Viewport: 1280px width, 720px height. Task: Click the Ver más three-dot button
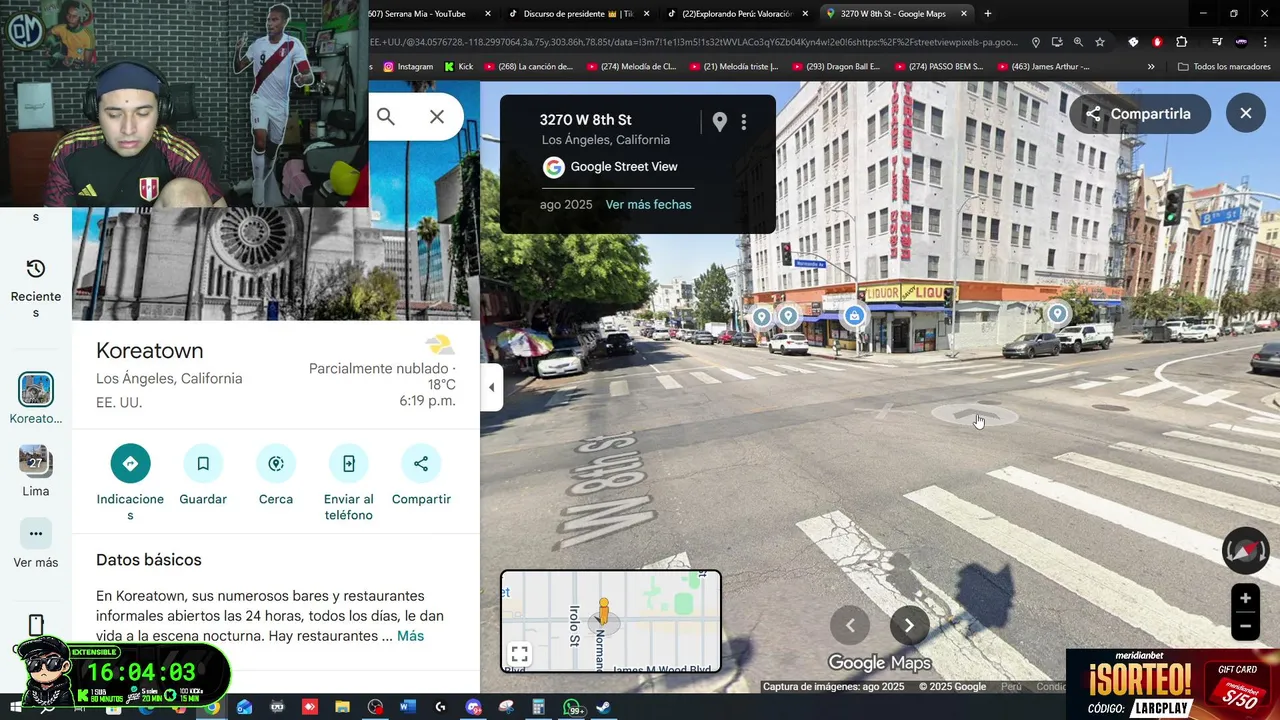click(36, 534)
